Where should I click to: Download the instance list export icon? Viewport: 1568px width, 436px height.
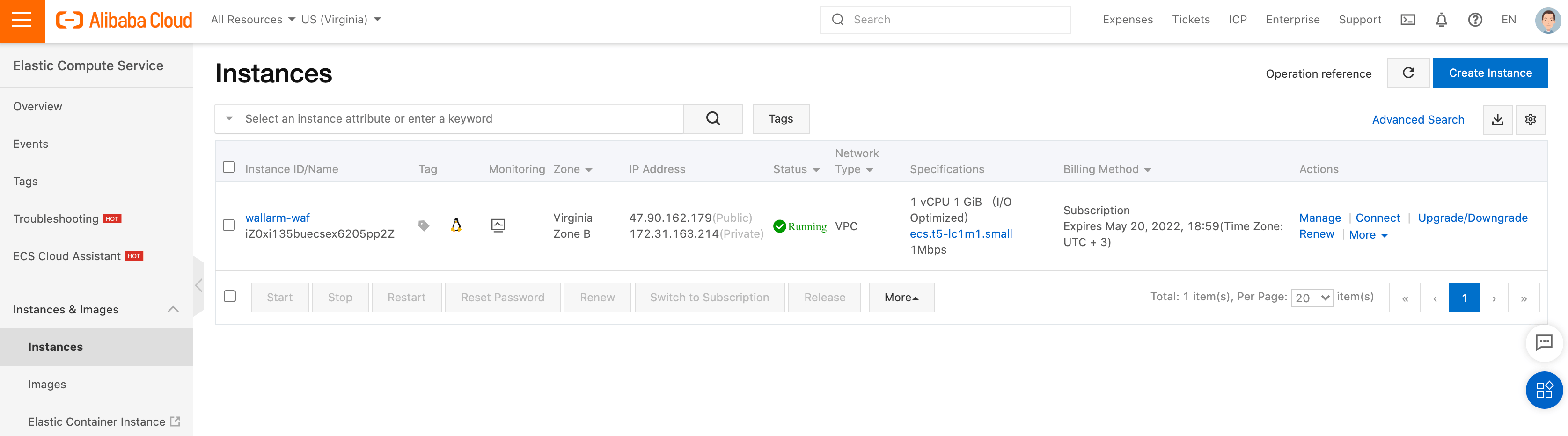1498,119
